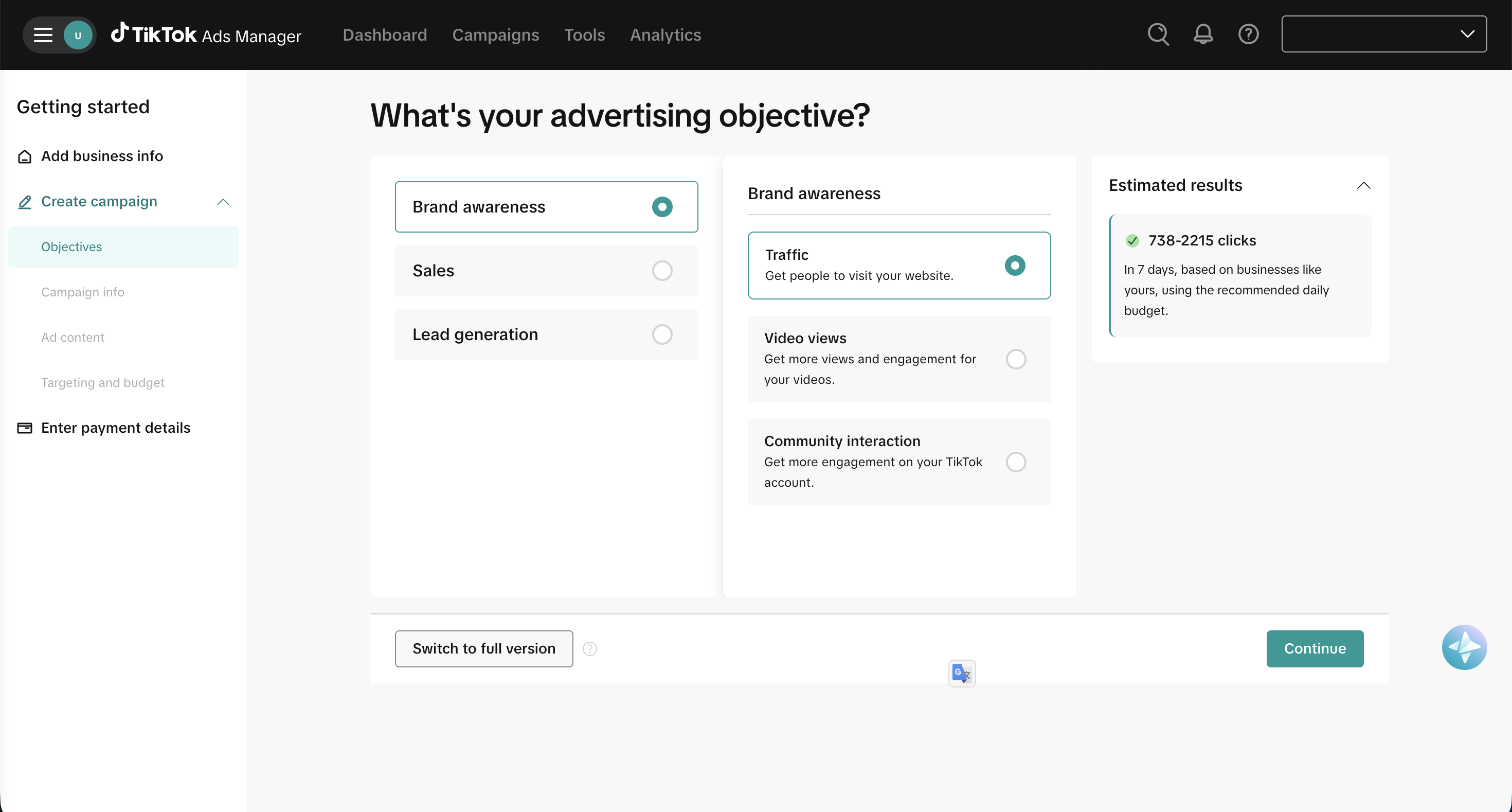Open the Analytics menu
The image size is (1512, 812).
pos(665,35)
